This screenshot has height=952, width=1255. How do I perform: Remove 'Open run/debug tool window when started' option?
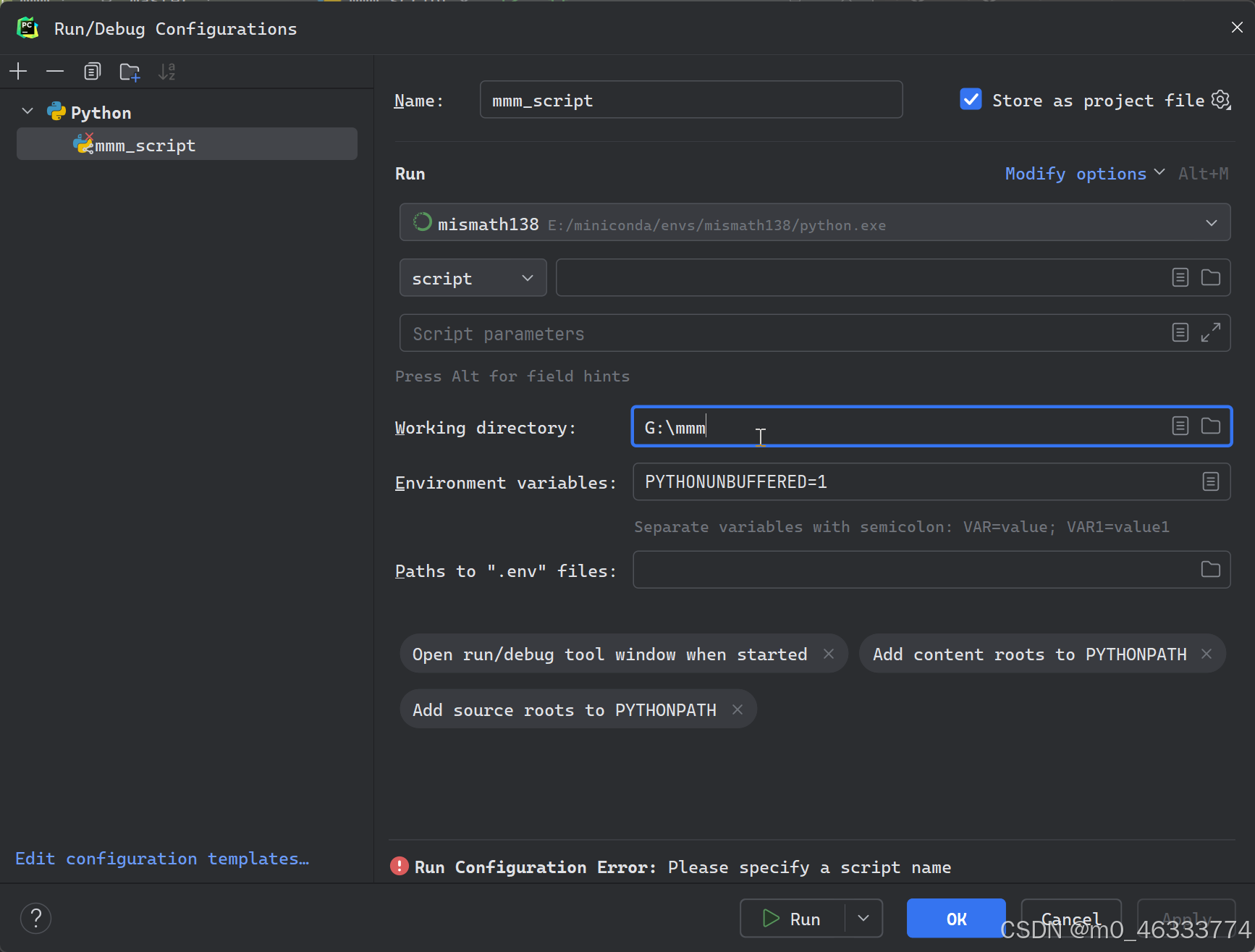pos(829,654)
